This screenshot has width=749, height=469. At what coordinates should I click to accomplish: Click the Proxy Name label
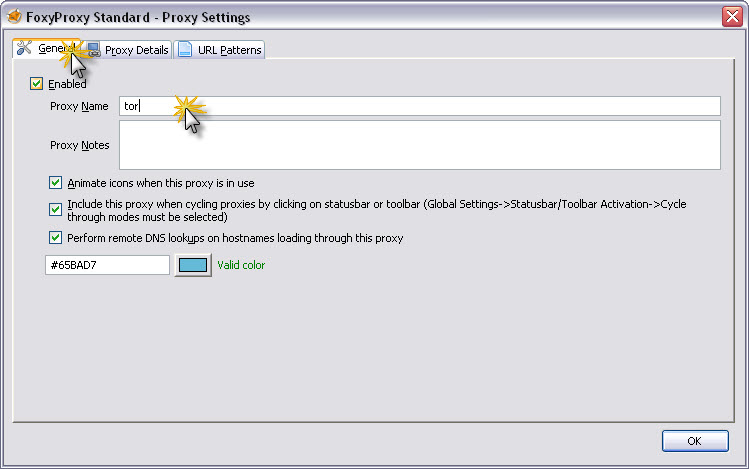pos(79,106)
